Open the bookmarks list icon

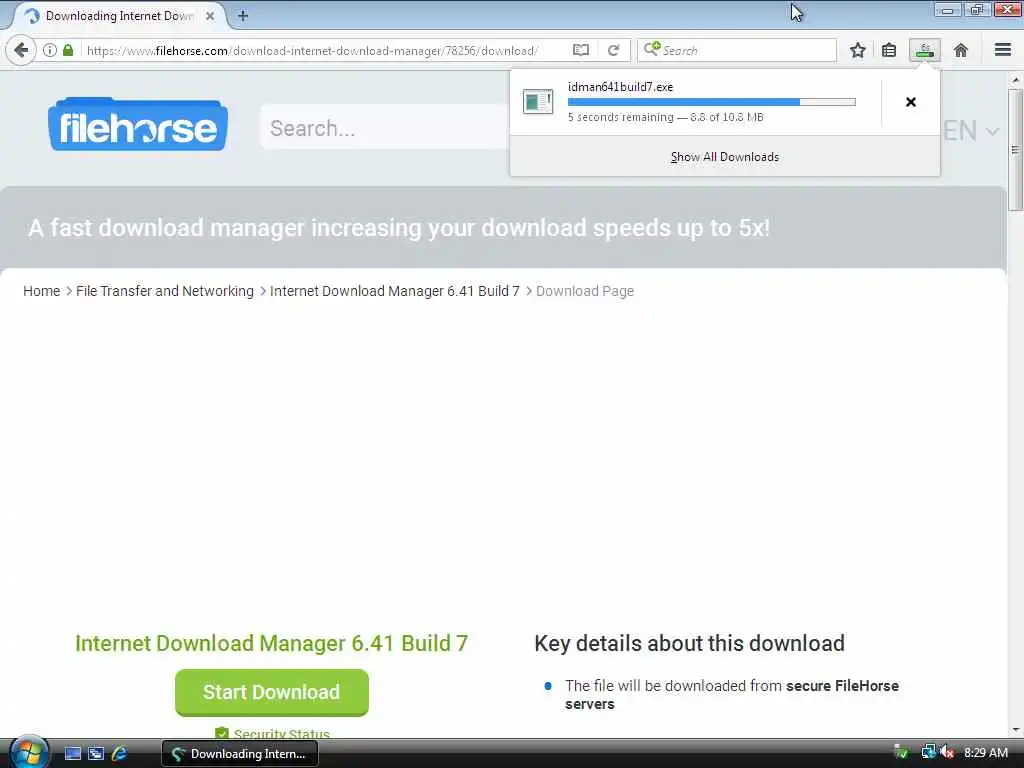889,50
